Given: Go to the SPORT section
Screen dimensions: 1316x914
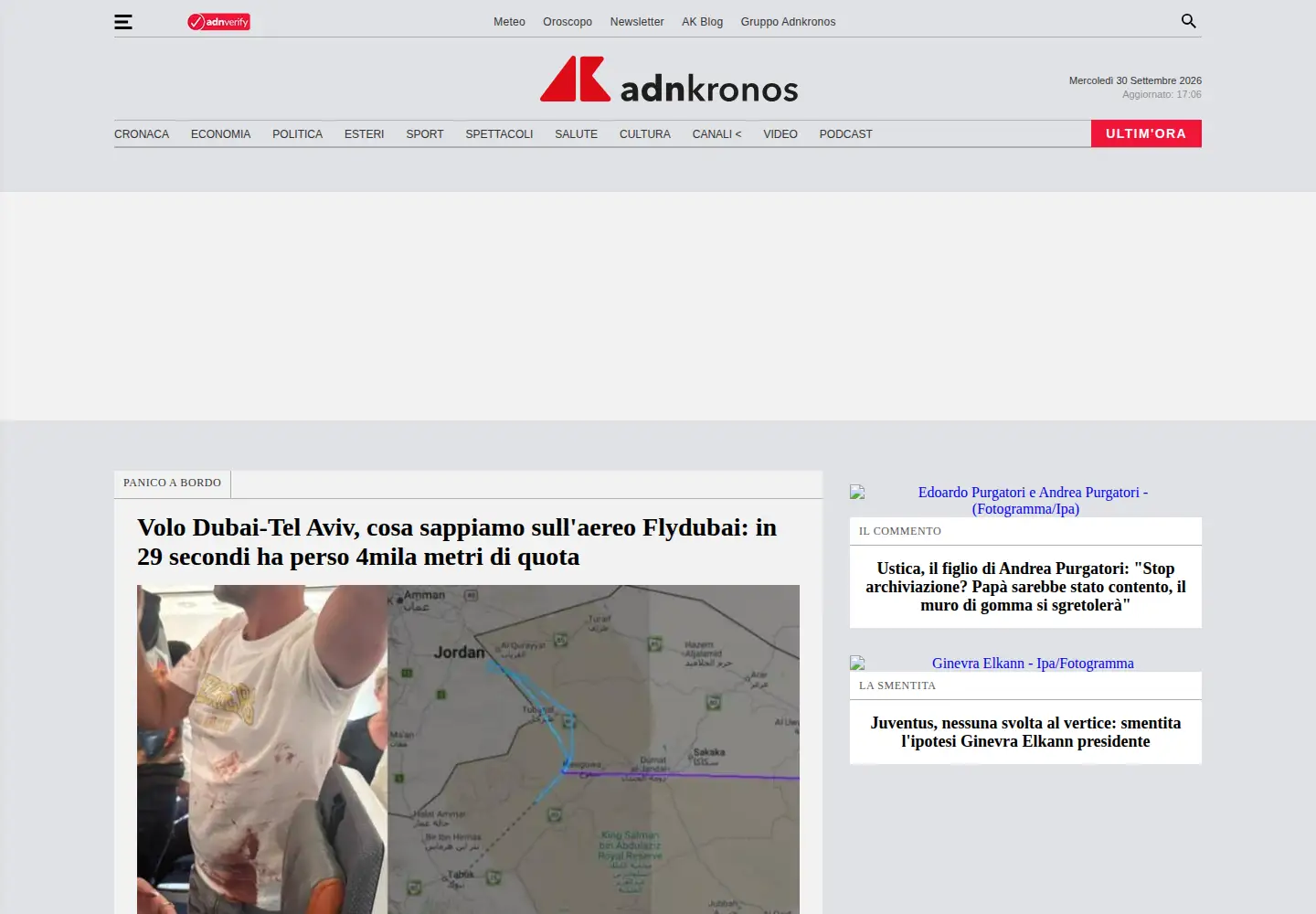Looking at the screenshot, I should point(425,134).
